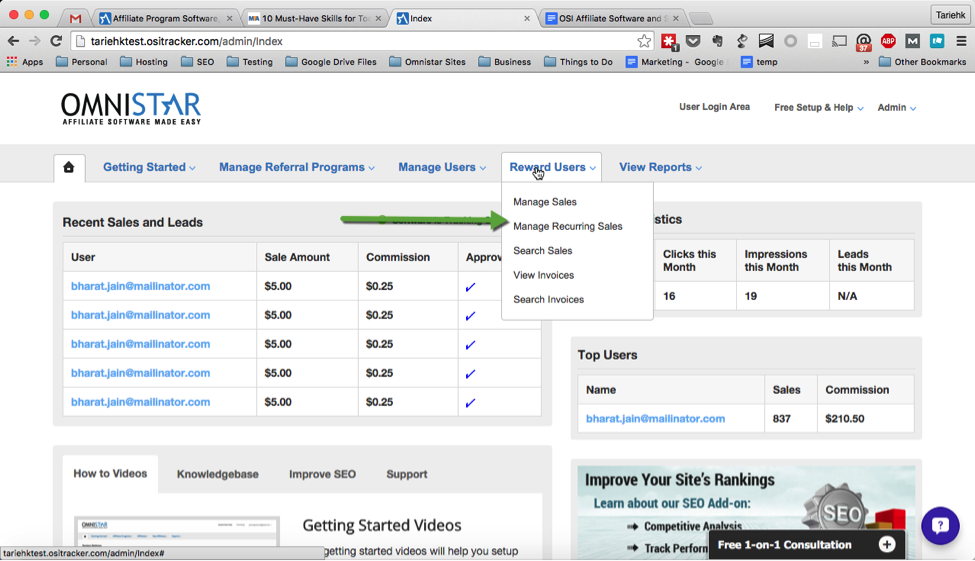The height and width of the screenshot is (561, 975).
Task: Click the address bar URL field
Action: click(361, 41)
